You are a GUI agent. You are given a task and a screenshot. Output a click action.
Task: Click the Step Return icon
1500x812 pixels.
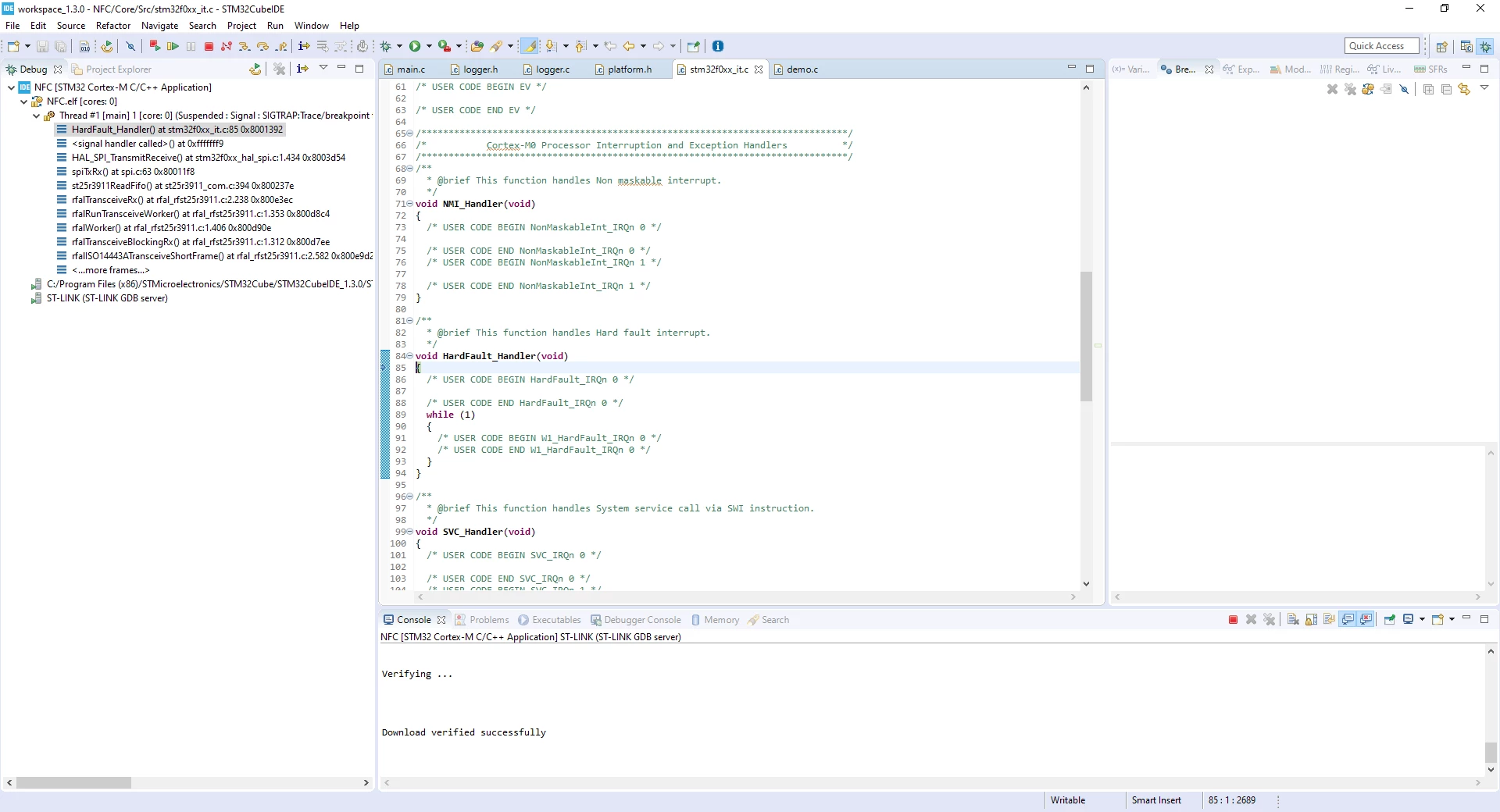coord(281,46)
